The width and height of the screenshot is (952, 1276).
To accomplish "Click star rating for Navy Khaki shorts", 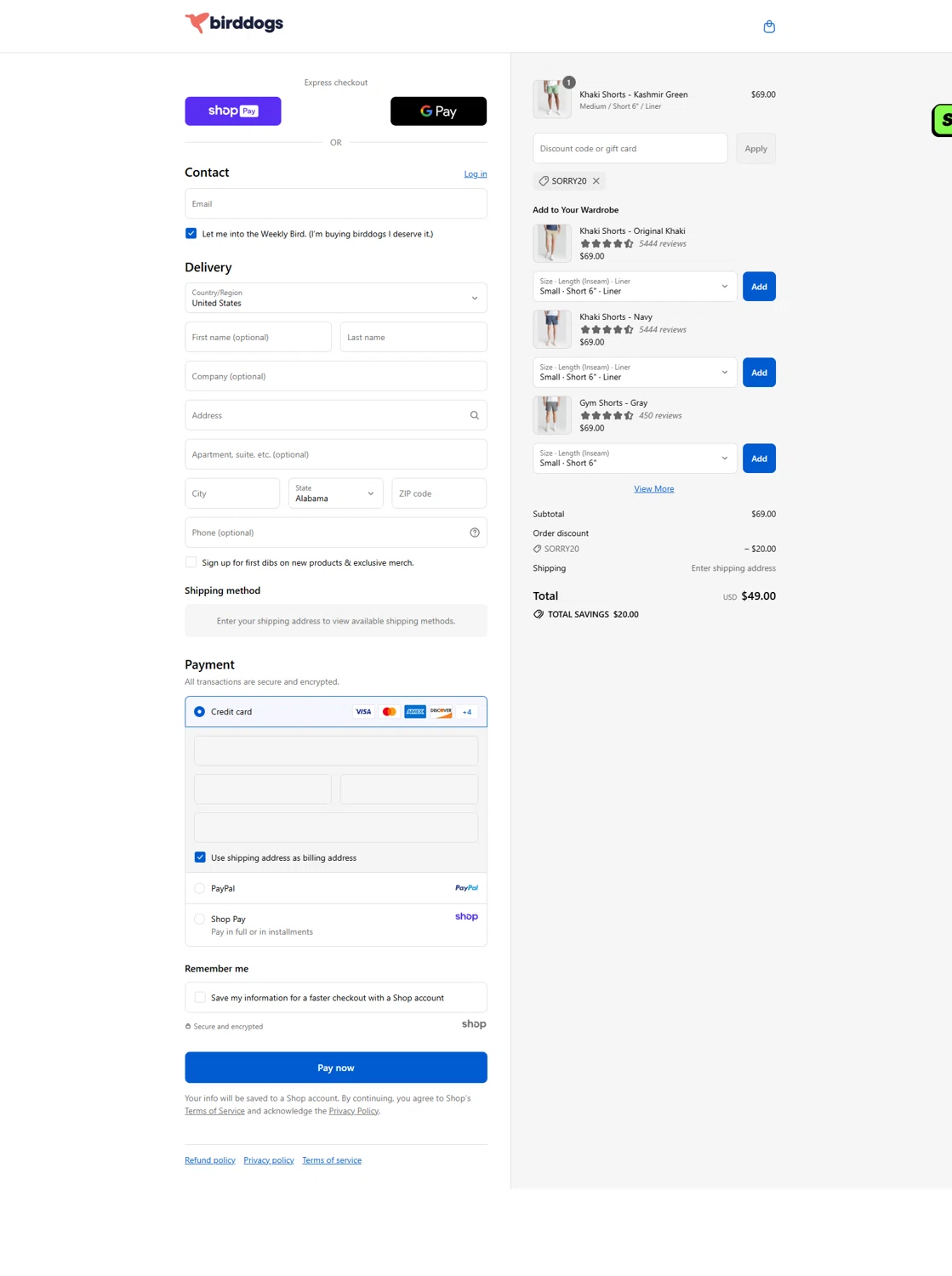I will 607,330.
